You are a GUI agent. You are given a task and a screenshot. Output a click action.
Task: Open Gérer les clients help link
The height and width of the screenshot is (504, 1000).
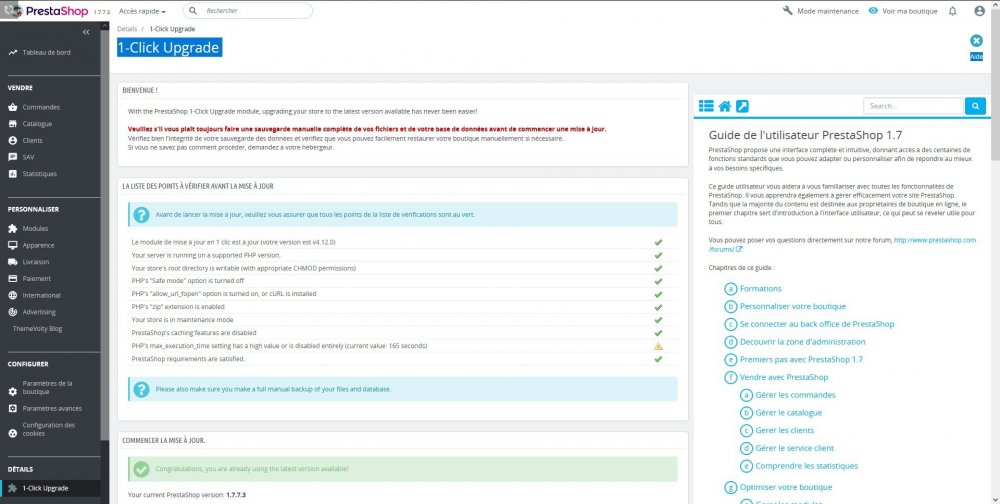point(784,430)
